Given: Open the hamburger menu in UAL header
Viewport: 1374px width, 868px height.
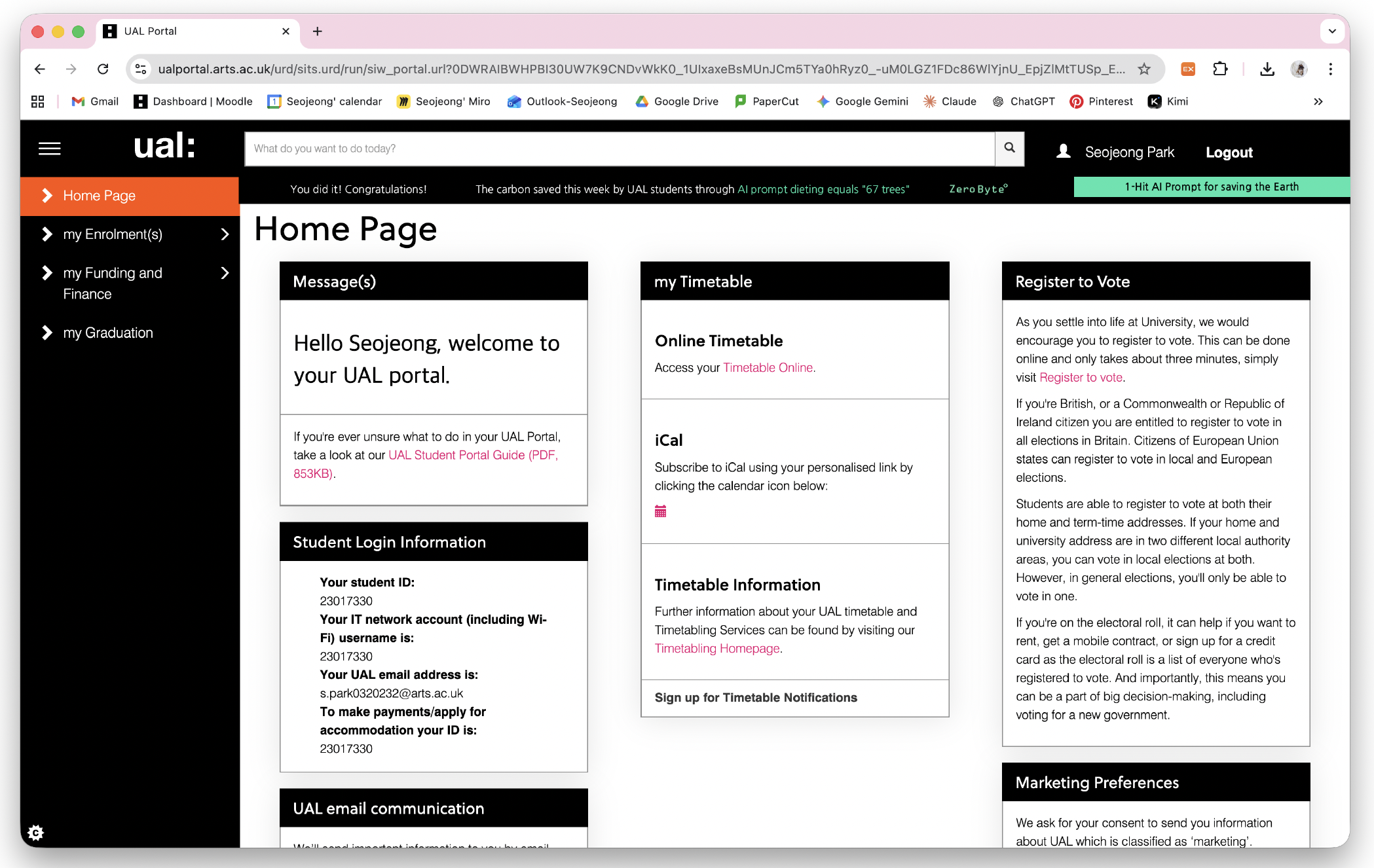Looking at the screenshot, I should tap(50, 149).
